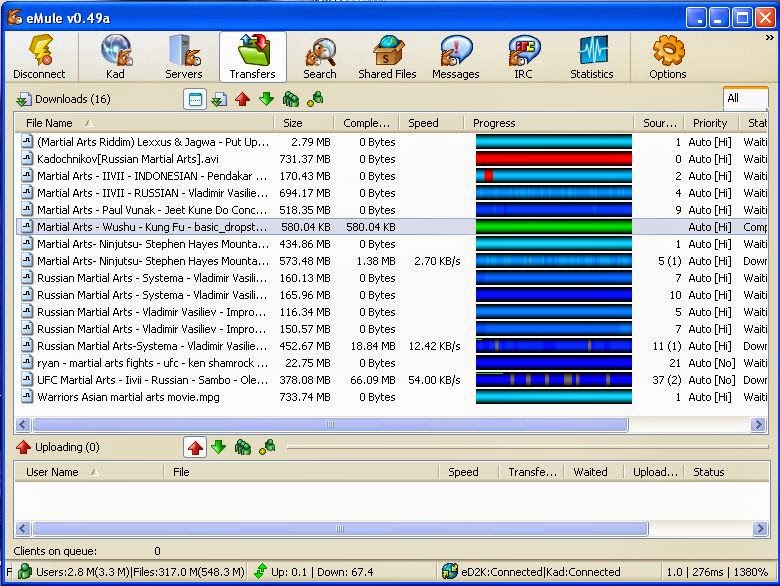The image size is (780, 586).
Task: Open the Servers window
Action: [x=184, y=57]
